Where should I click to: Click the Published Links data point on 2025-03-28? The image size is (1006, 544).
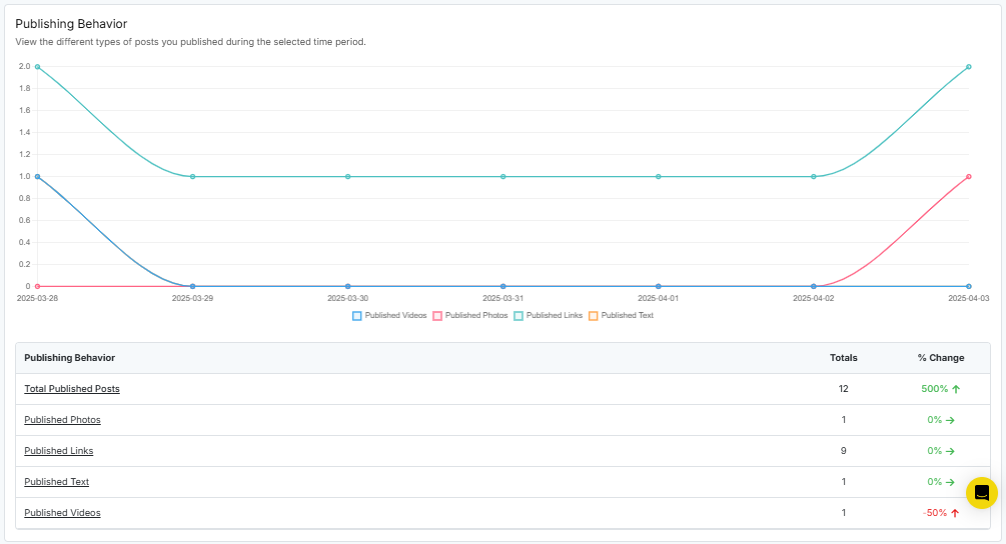(37, 67)
